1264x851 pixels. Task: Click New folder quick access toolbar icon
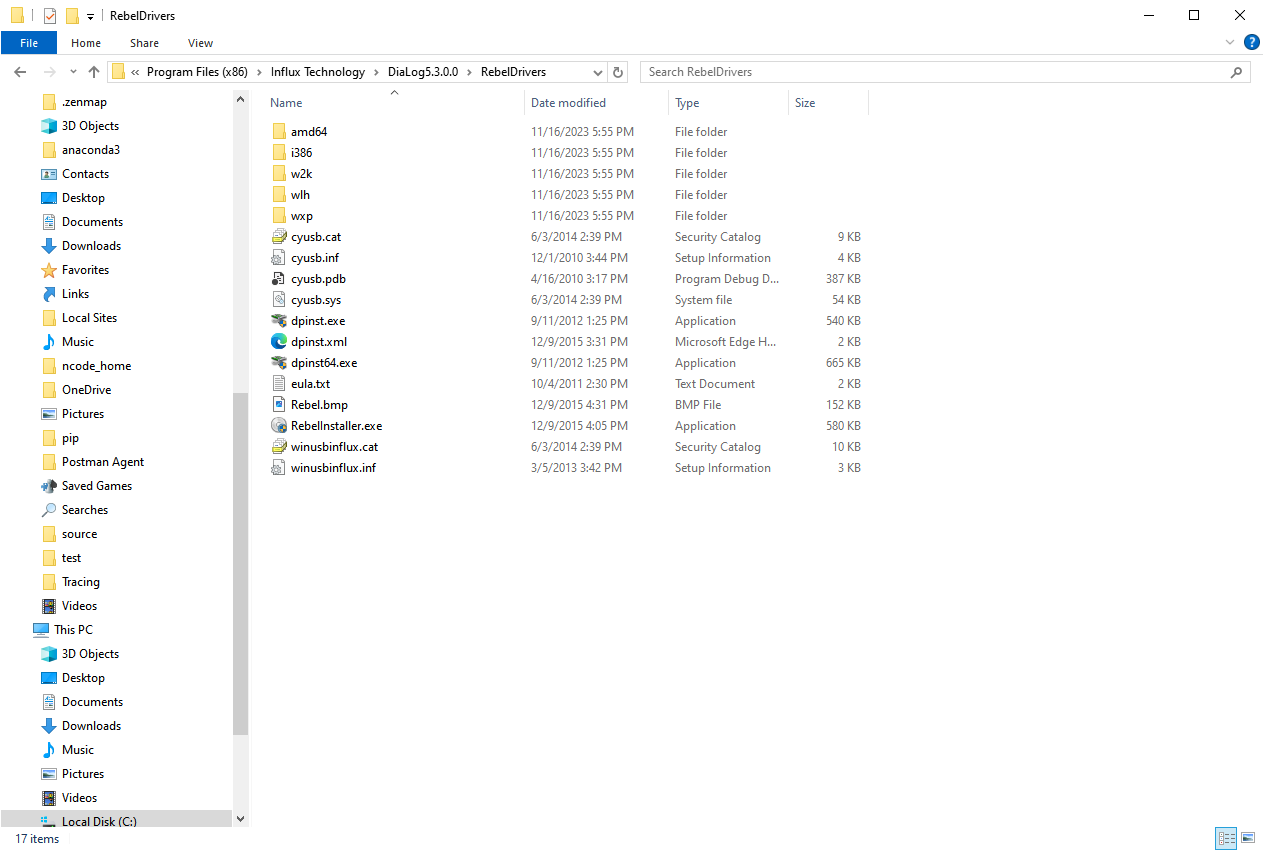(72, 16)
